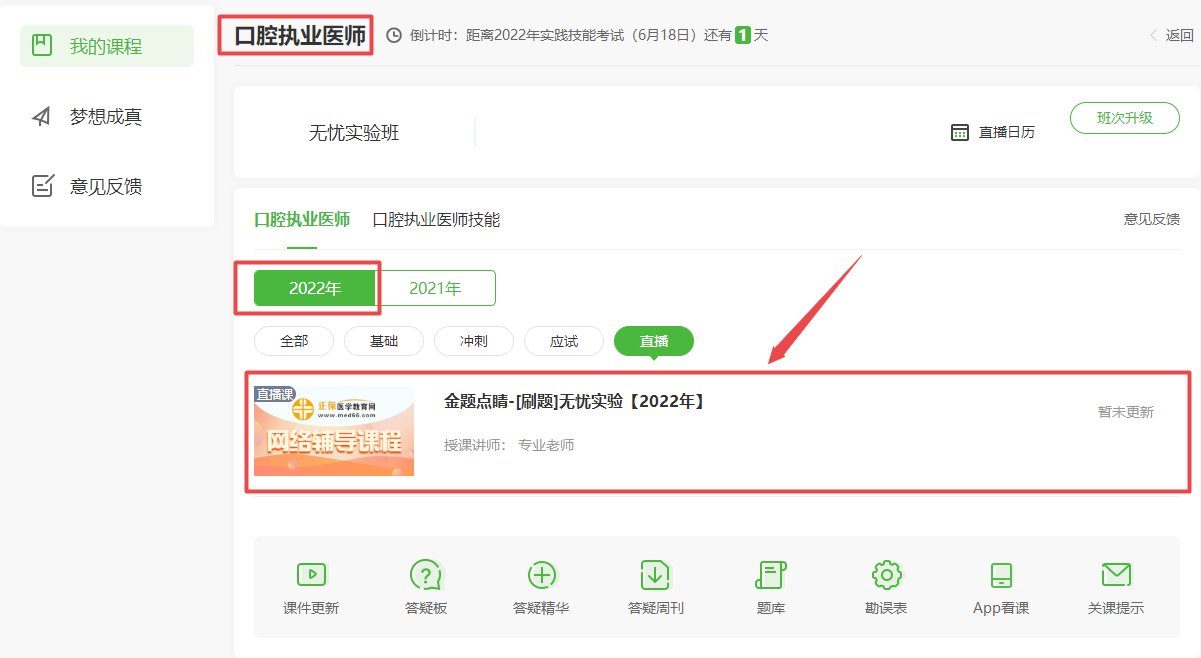Open 梦想成真 in the sidebar

[106, 117]
